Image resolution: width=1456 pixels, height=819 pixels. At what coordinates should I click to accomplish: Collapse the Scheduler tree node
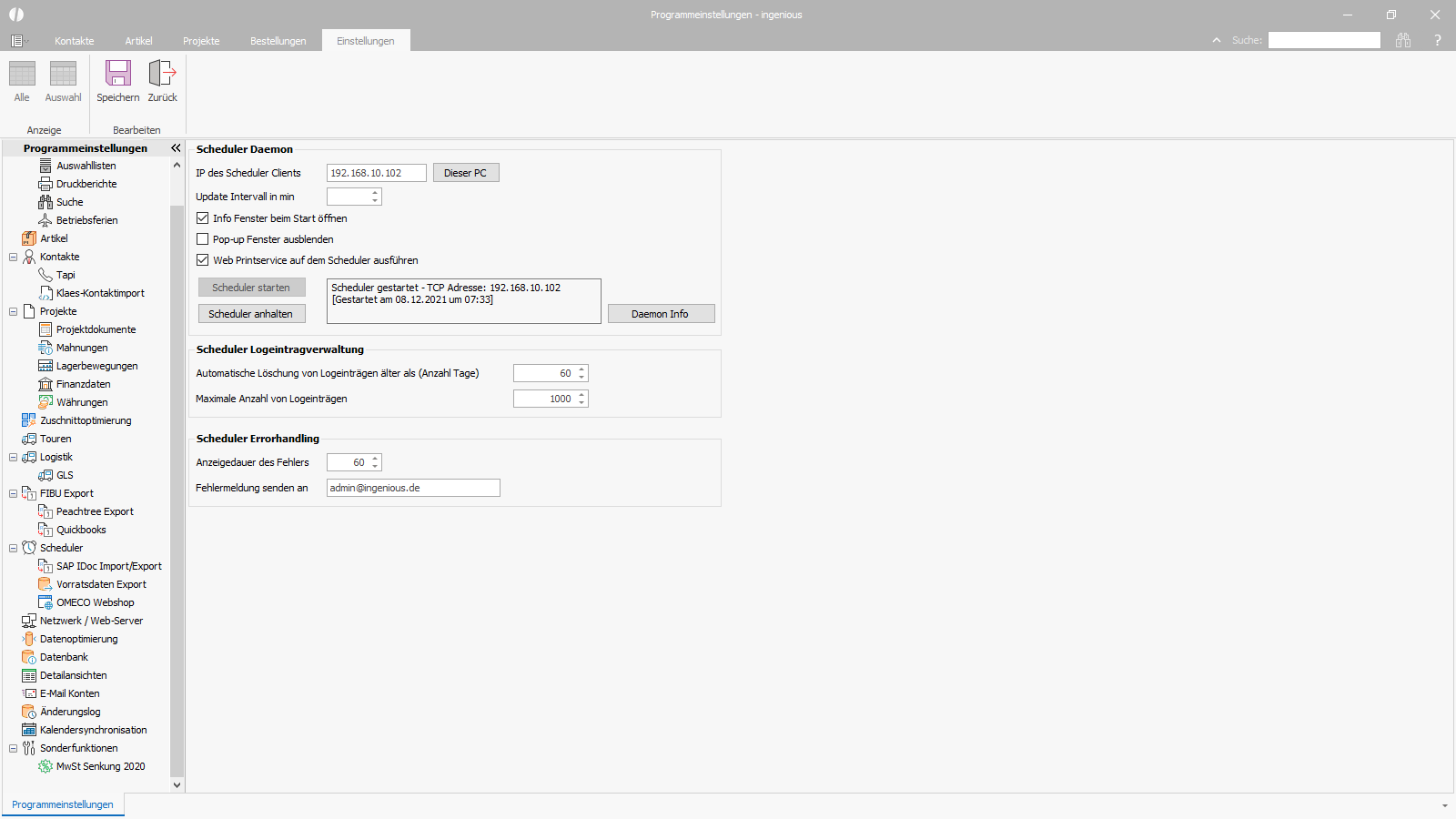14,548
